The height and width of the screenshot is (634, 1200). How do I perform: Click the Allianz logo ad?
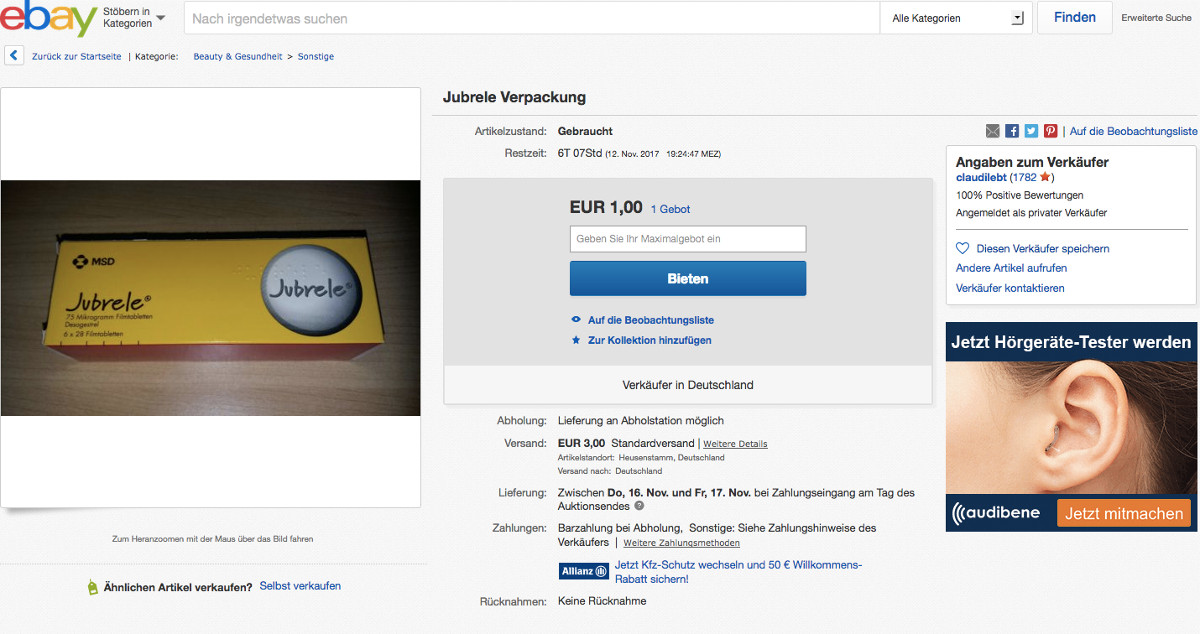[x=583, y=572]
